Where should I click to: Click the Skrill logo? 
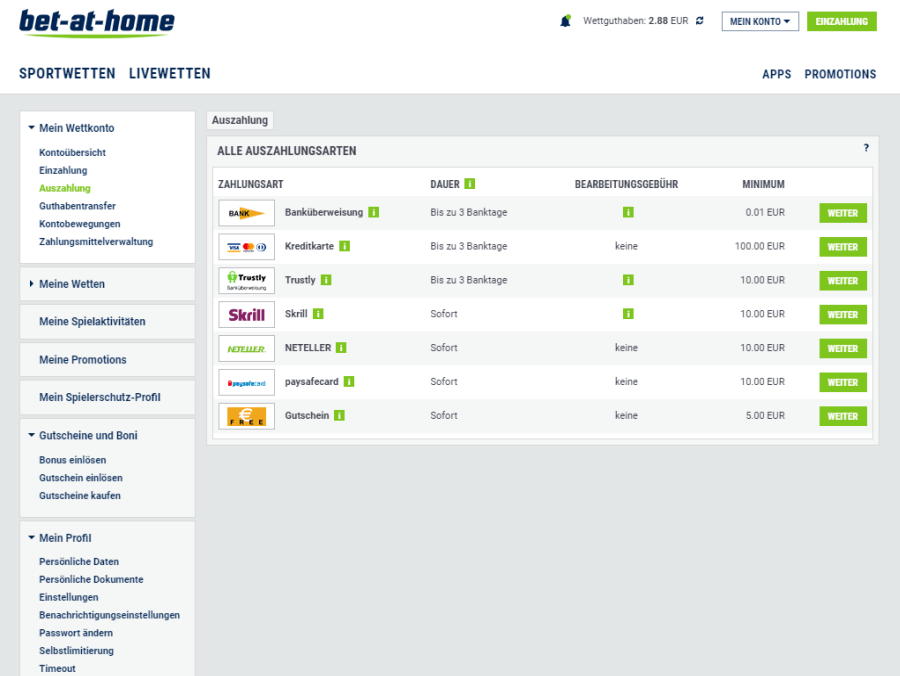coord(247,314)
